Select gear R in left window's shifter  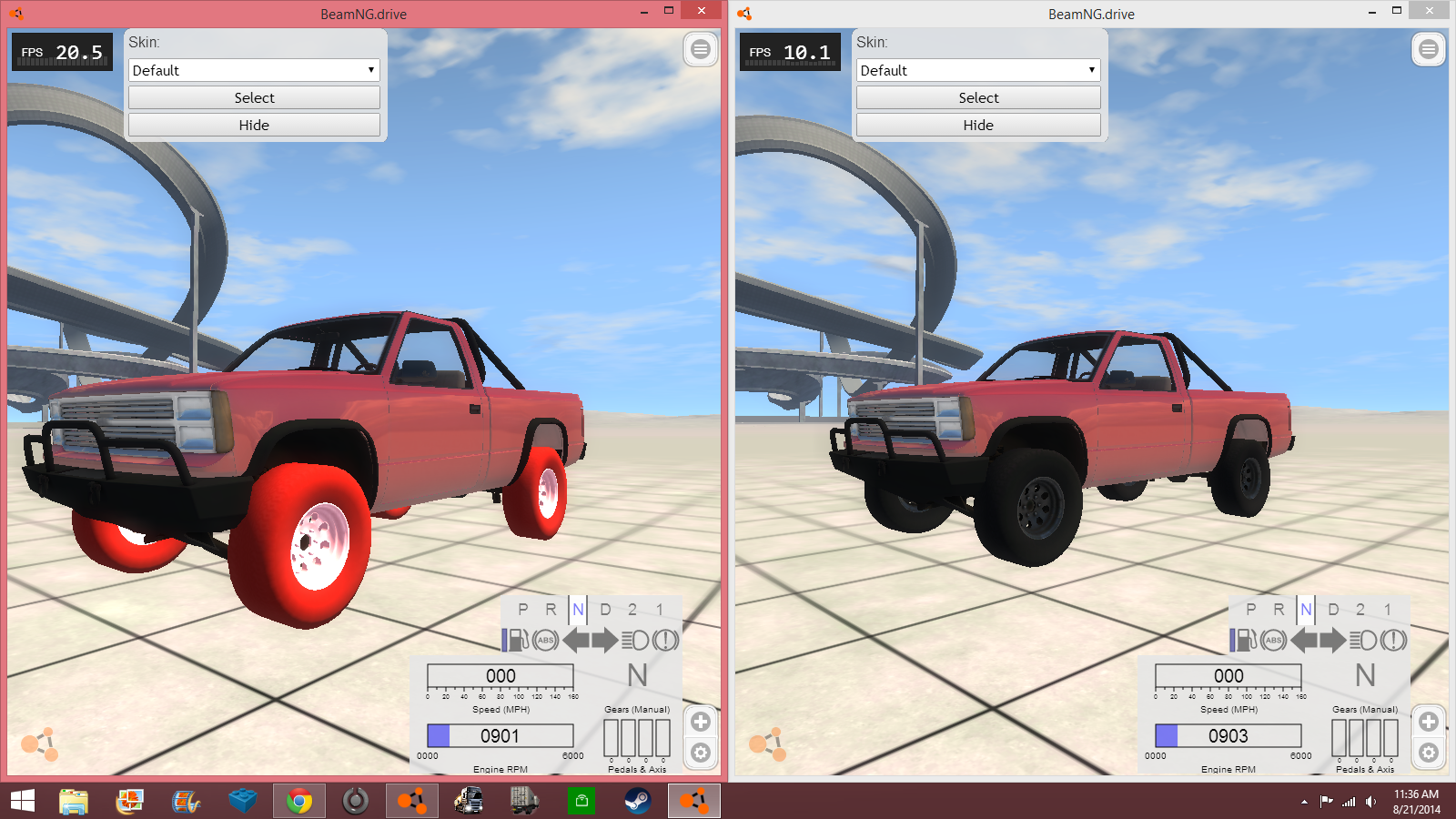(551, 610)
